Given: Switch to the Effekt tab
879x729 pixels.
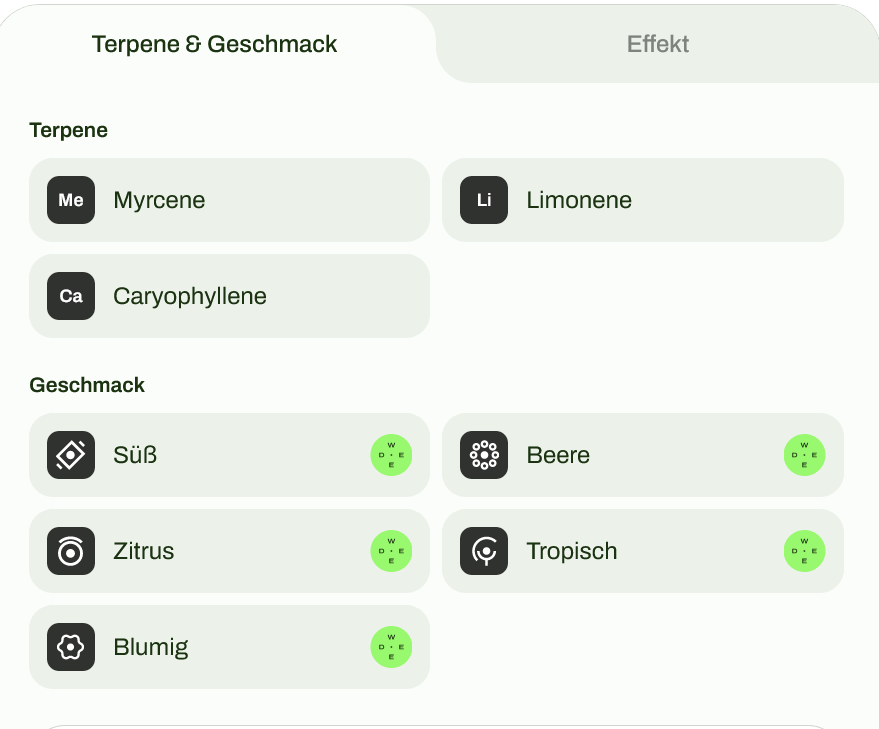Looking at the screenshot, I should (x=658, y=44).
